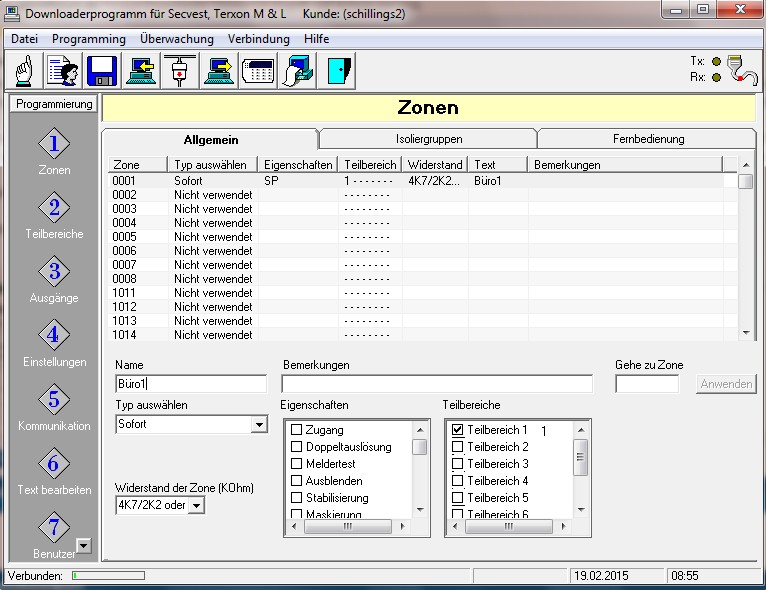
Task: Enable the Zugang property checkbox
Action: (x=296, y=430)
